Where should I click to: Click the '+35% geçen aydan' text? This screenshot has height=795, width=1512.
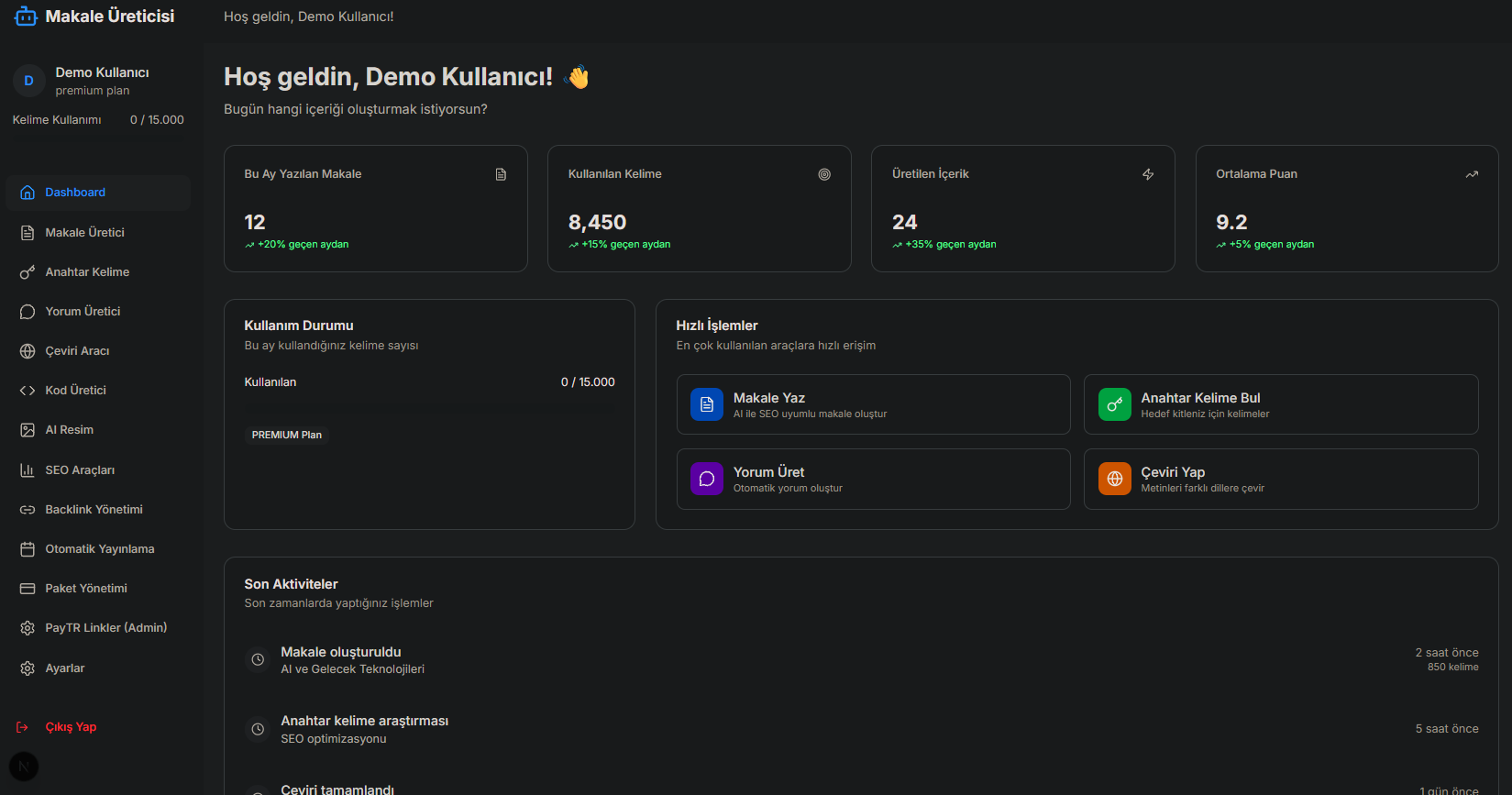(951, 245)
